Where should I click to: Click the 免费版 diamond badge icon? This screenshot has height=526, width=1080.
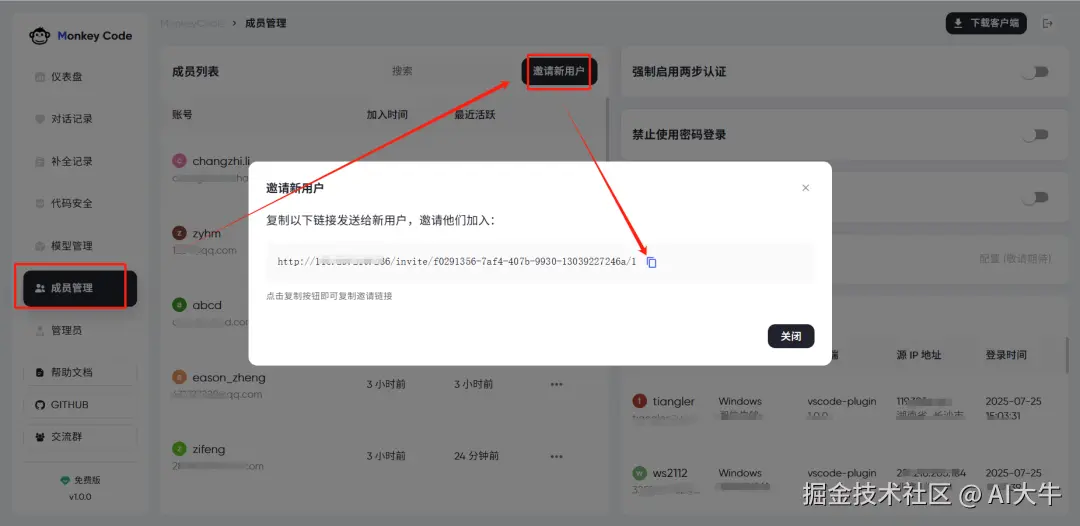pos(65,481)
